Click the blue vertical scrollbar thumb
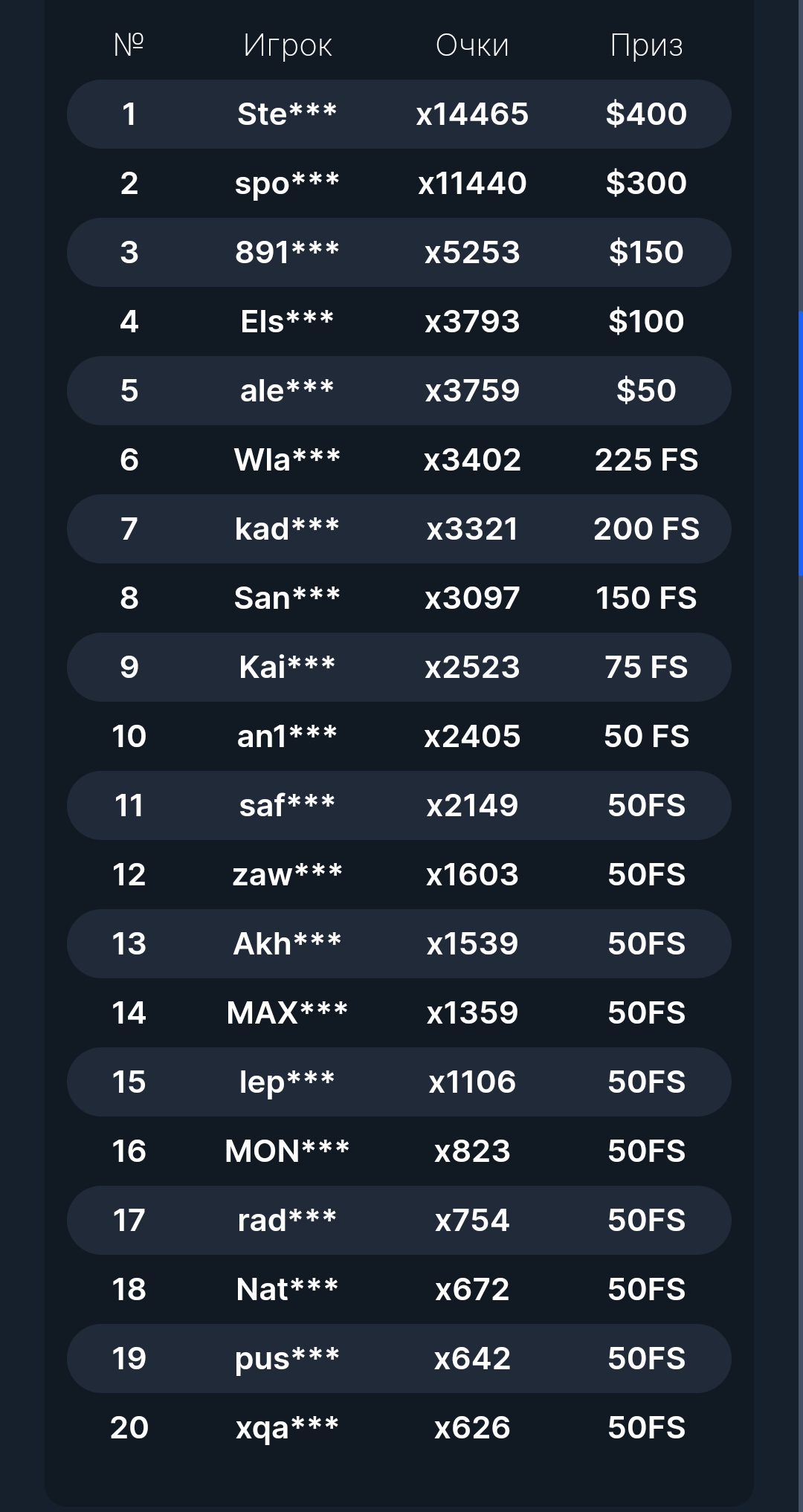This screenshot has width=803, height=1512. (x=801, y=443)
